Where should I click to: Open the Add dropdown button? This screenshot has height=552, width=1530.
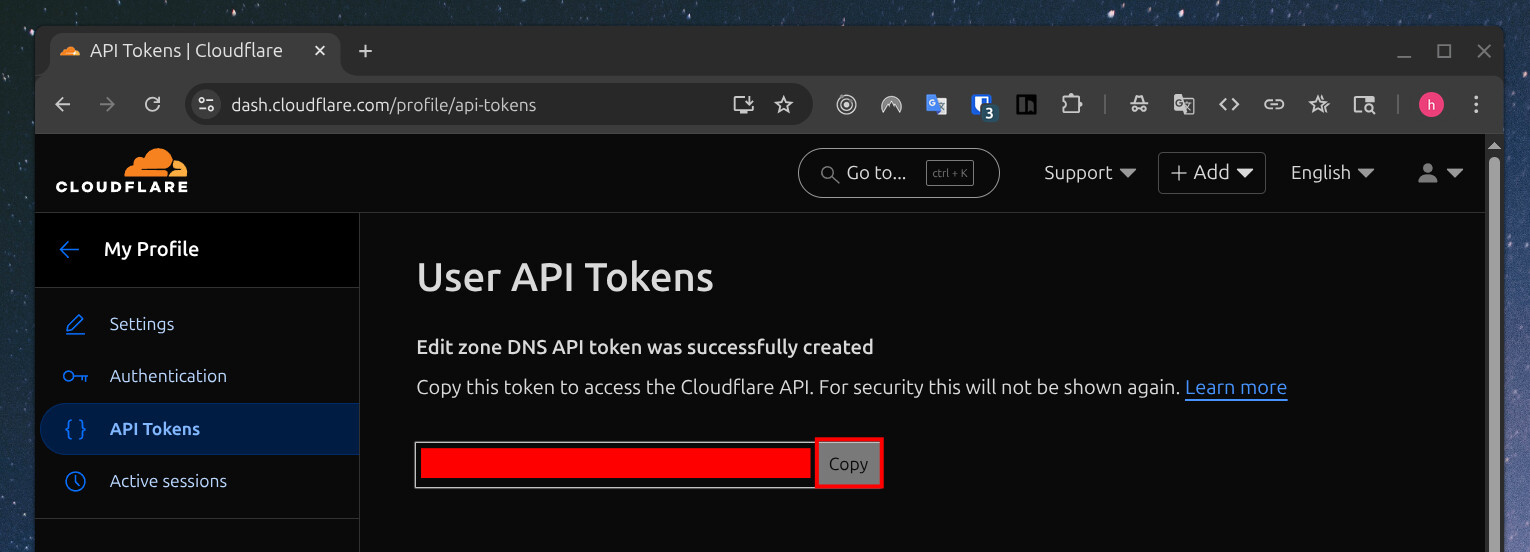click(1212, 173)
